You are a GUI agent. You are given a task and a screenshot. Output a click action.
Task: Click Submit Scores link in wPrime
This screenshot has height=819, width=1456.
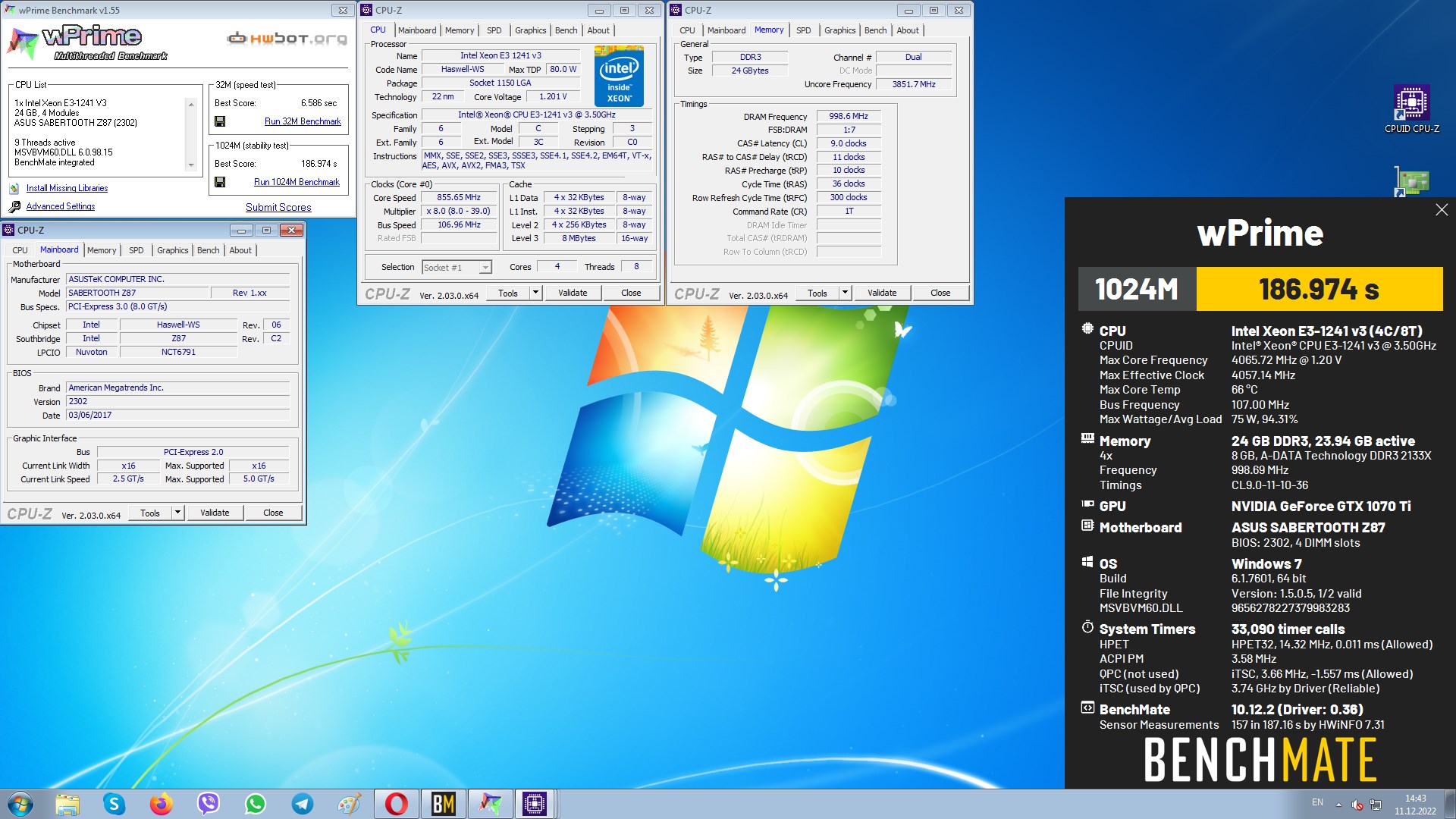click(278, 207)
